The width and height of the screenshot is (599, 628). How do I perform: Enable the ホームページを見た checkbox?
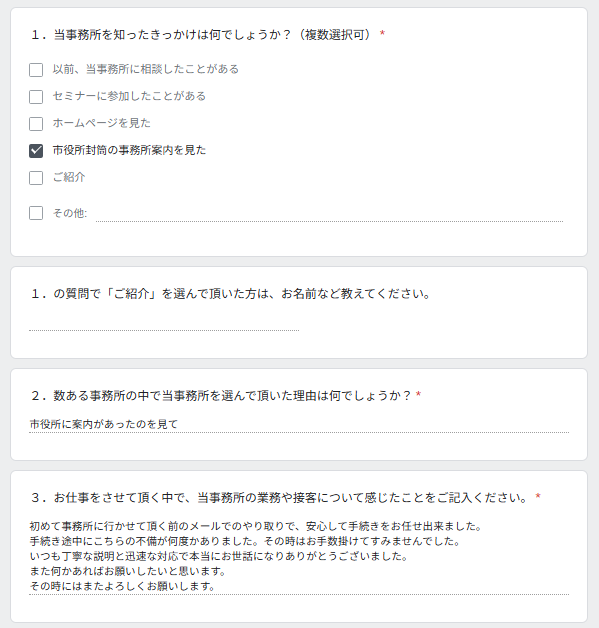click(x=36, y=124)
